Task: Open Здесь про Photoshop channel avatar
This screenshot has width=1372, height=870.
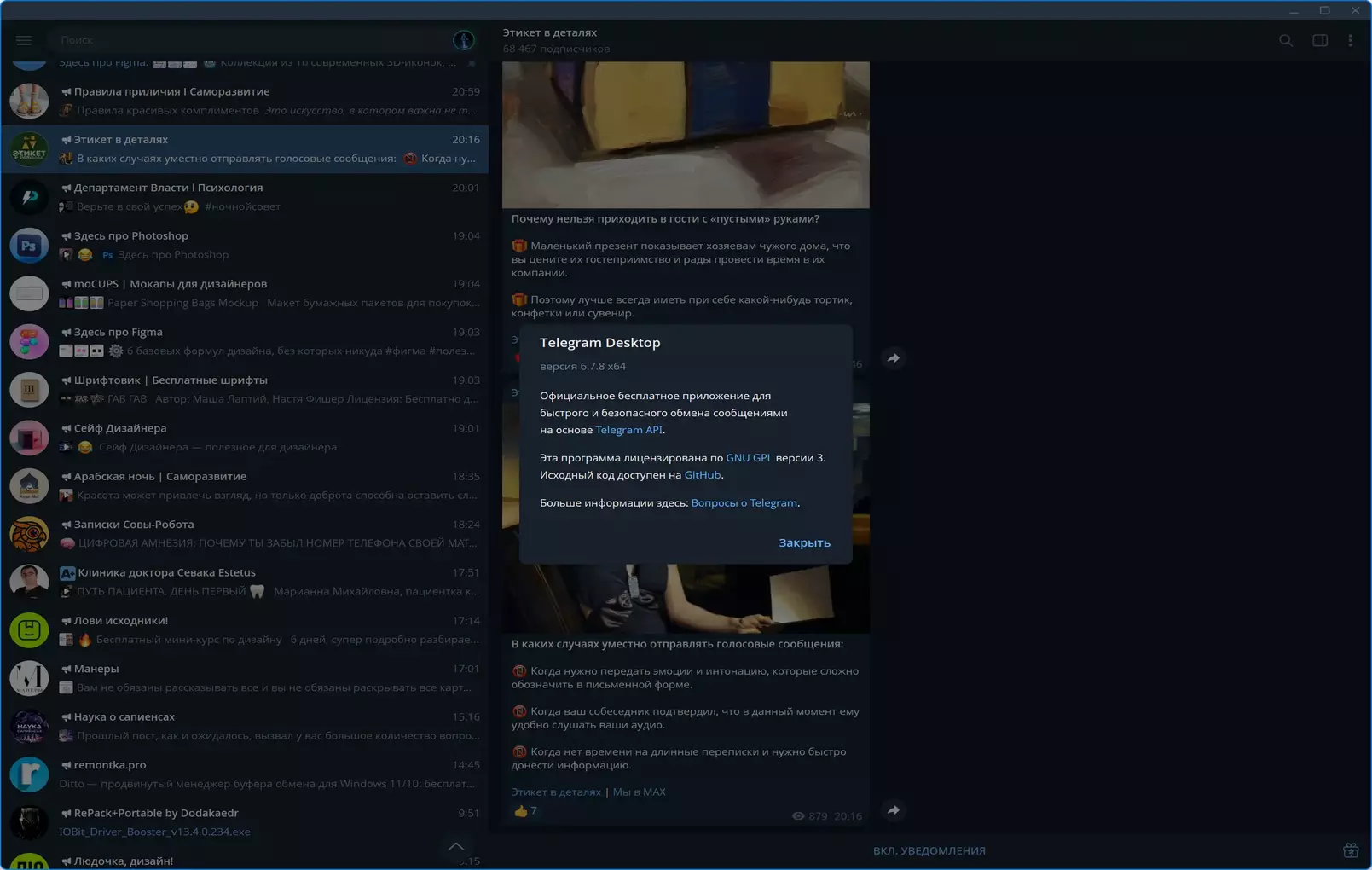Action: click(29, 246)
